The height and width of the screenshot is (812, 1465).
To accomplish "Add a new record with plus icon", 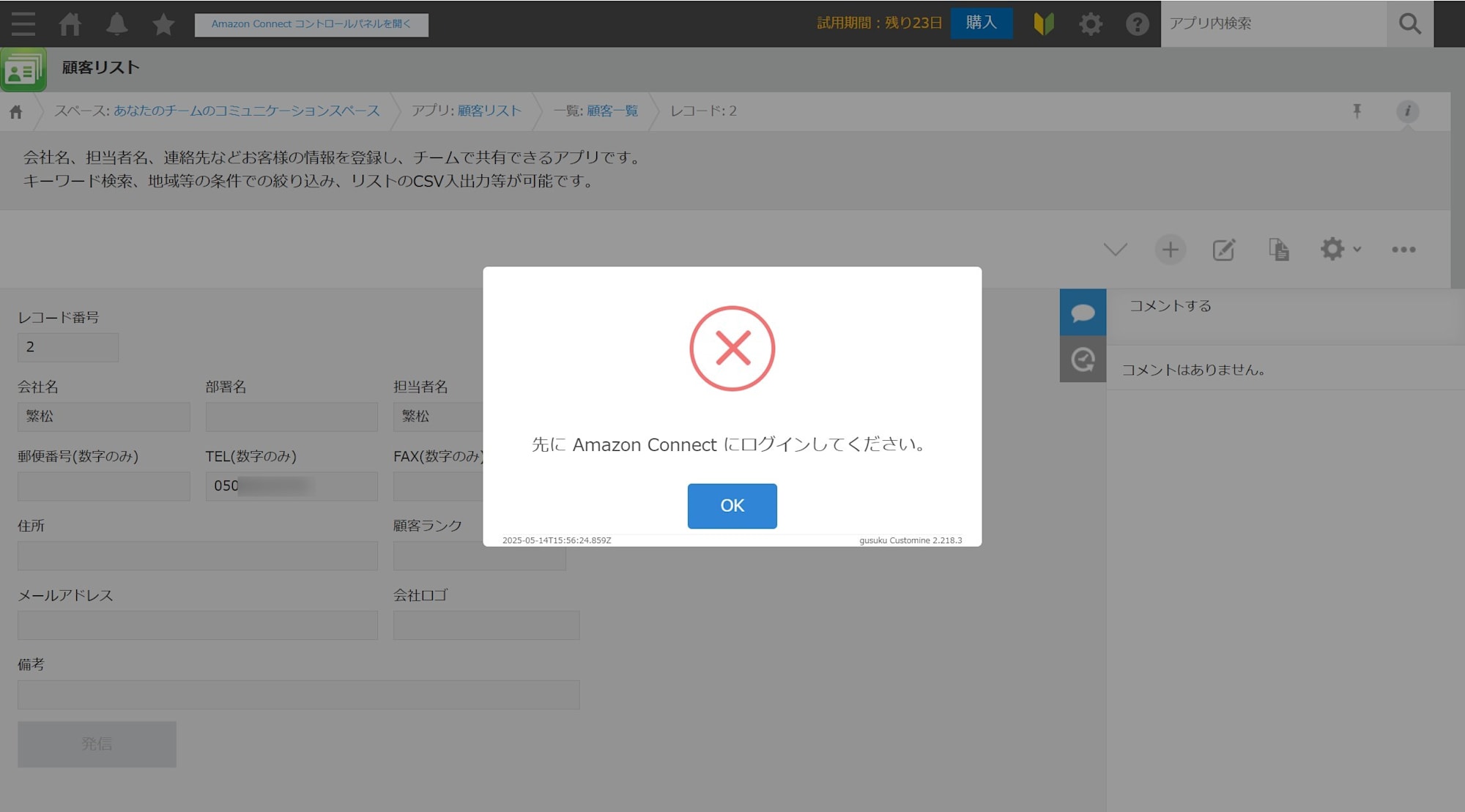I will point(1170,250).
